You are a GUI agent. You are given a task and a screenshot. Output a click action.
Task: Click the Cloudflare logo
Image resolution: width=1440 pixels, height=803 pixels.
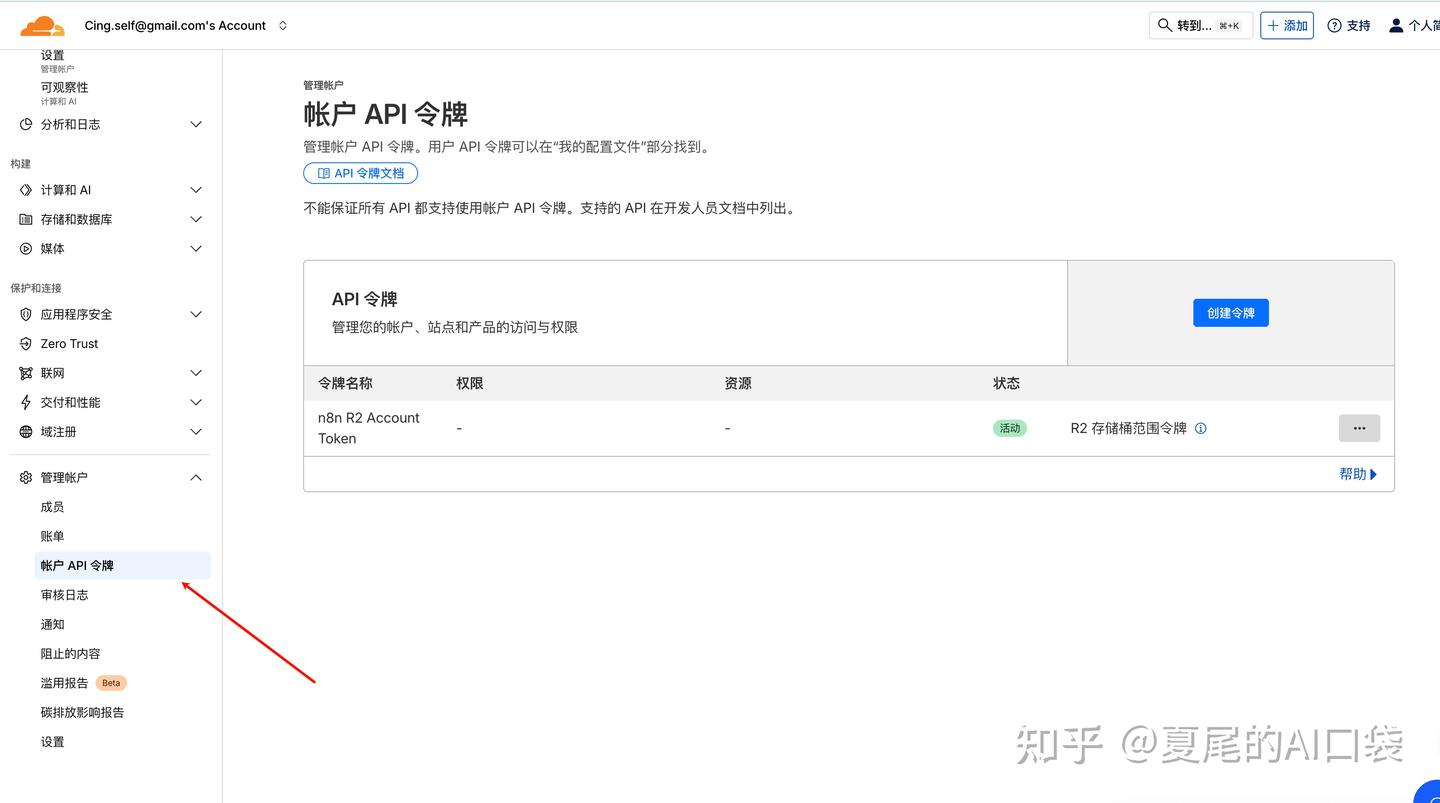(x=41, y=24)
